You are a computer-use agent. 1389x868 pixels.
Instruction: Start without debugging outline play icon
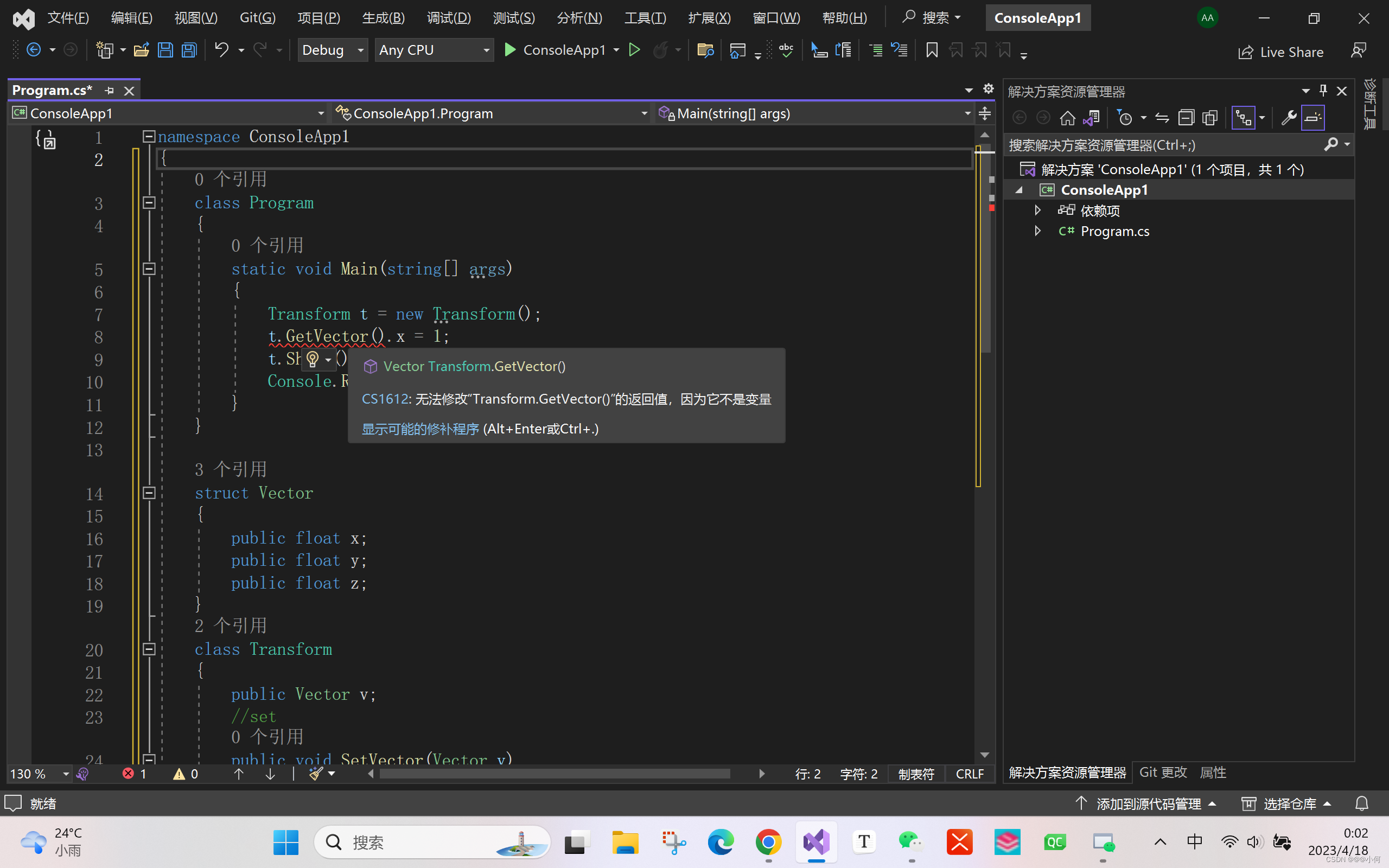point(634,50)
